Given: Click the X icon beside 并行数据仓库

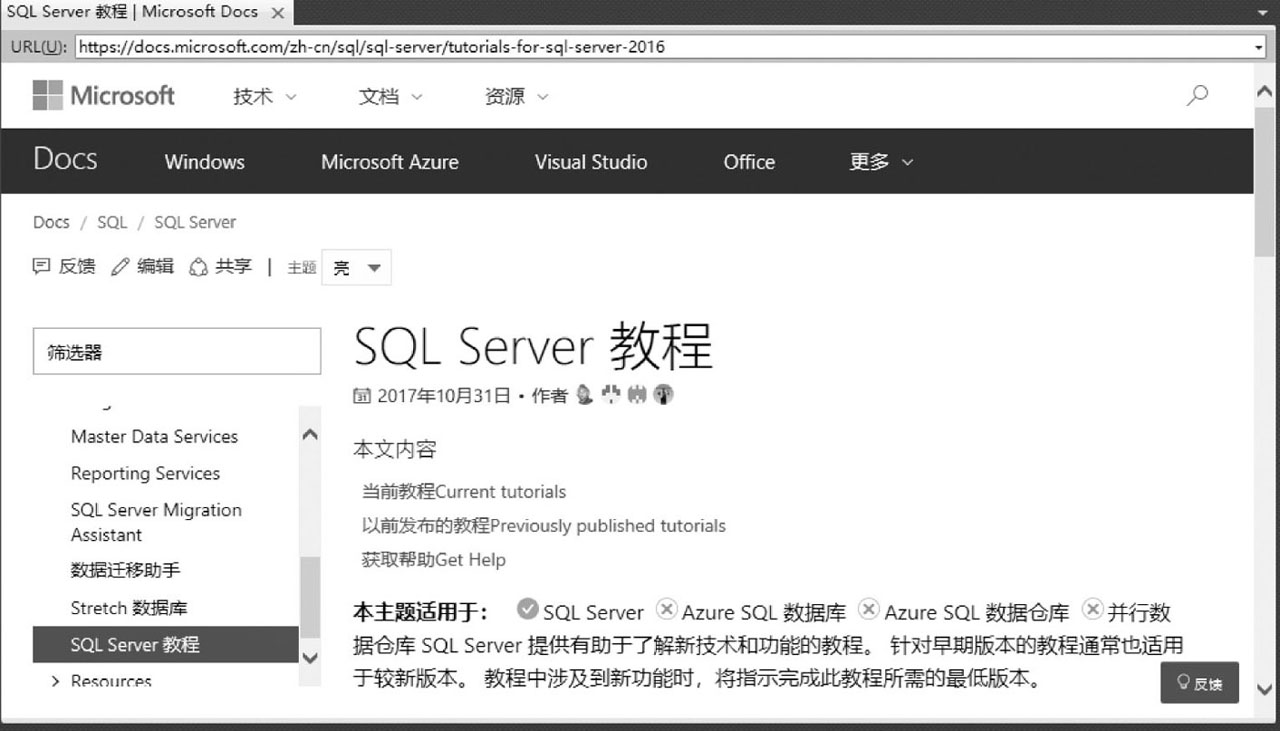Looking at the screenshot, I should pos(1092,609).
